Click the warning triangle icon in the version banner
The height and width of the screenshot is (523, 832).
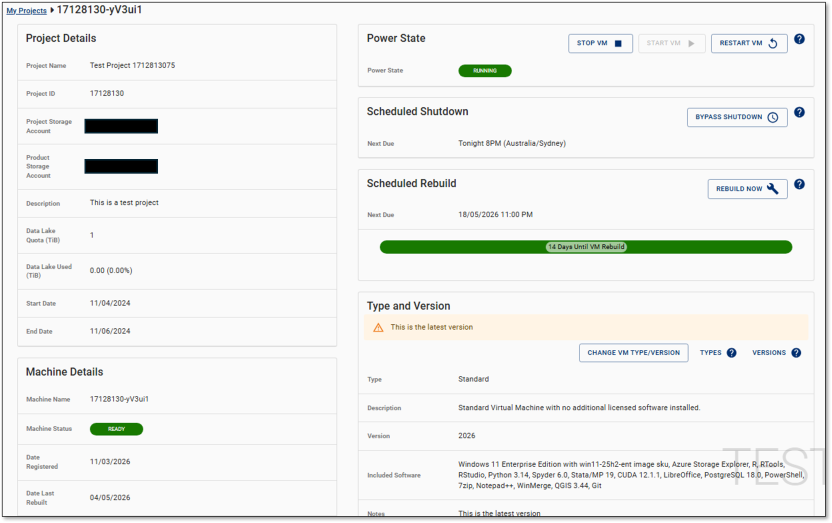378,328
